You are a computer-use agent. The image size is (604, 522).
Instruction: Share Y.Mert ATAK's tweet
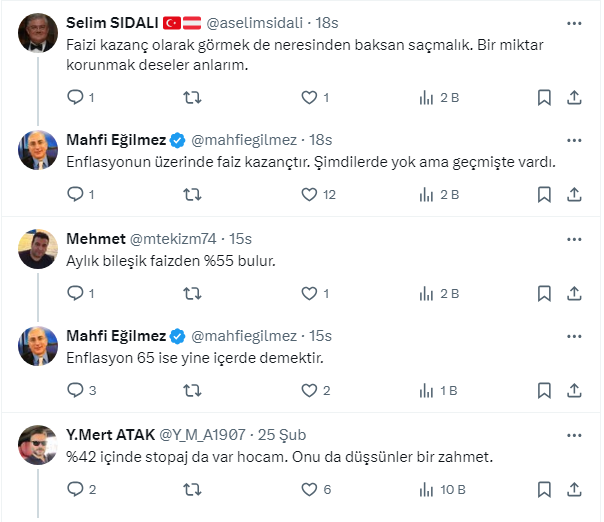click(x=575, y=489)
